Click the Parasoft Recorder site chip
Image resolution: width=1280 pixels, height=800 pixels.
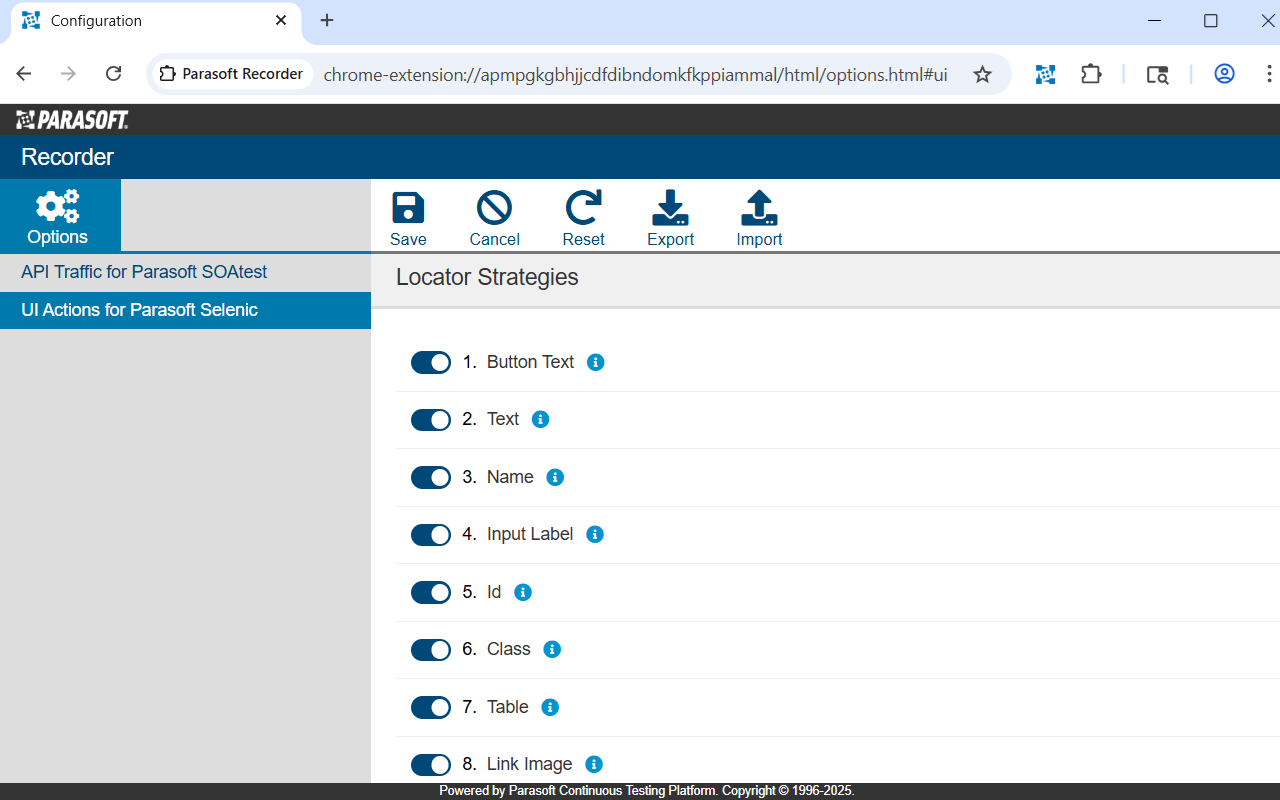(231, 74)
